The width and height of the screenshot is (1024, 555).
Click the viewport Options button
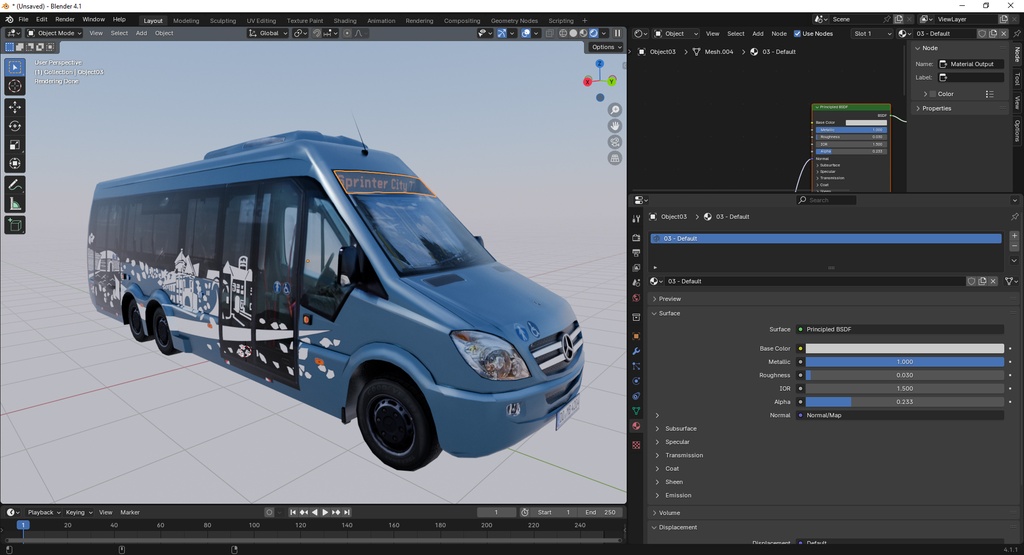(x=604, y=47)
